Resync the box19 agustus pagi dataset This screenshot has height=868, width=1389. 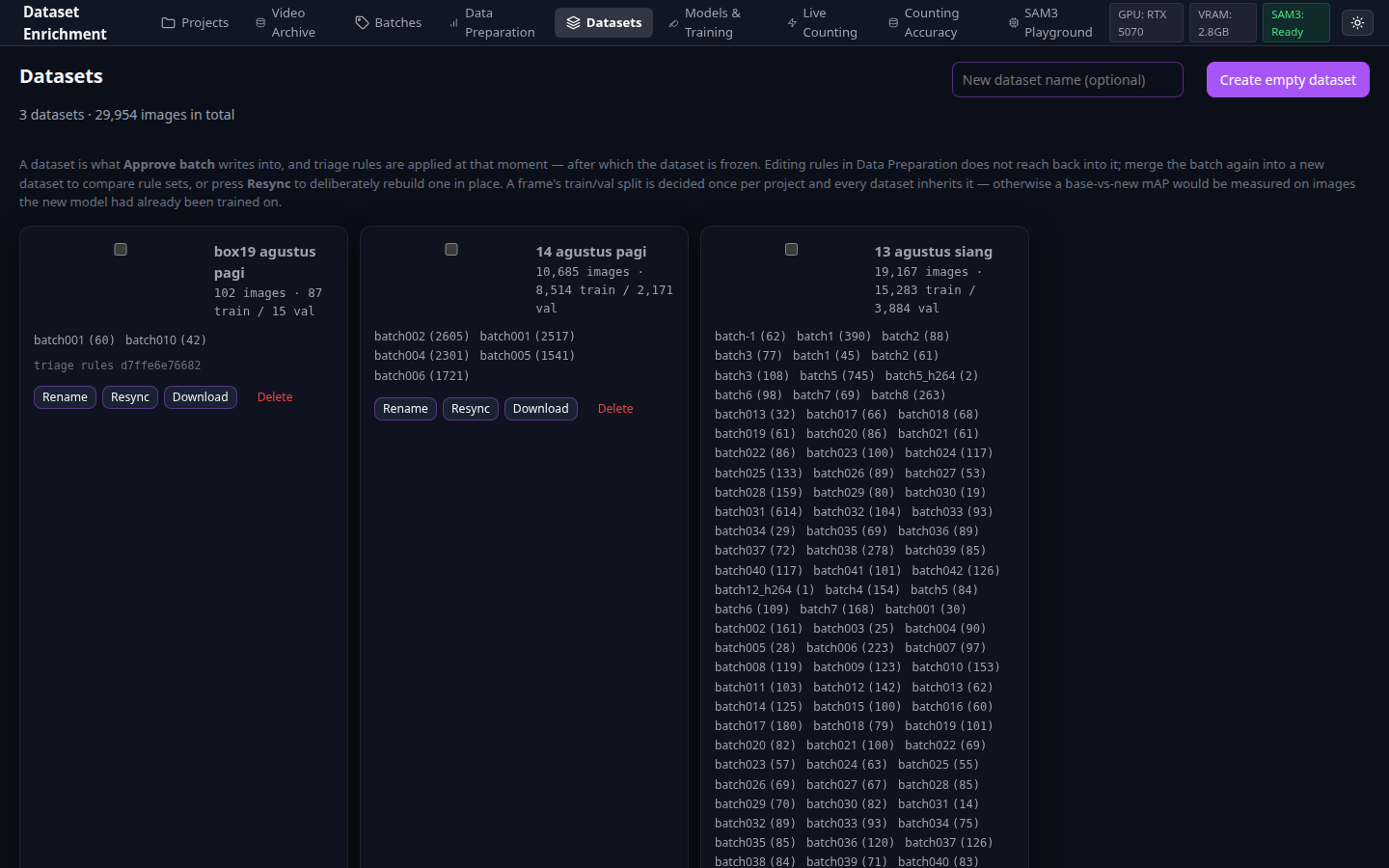pos(130,397)
